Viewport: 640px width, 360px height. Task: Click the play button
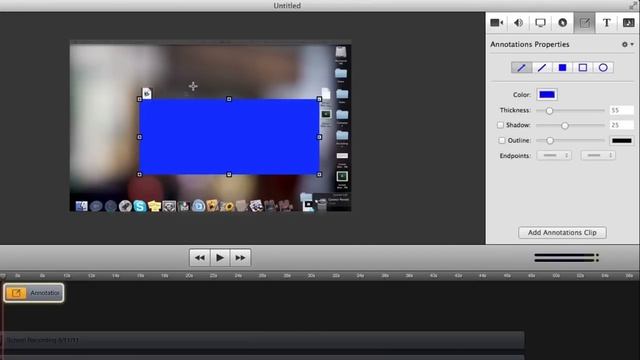(220, 258)
